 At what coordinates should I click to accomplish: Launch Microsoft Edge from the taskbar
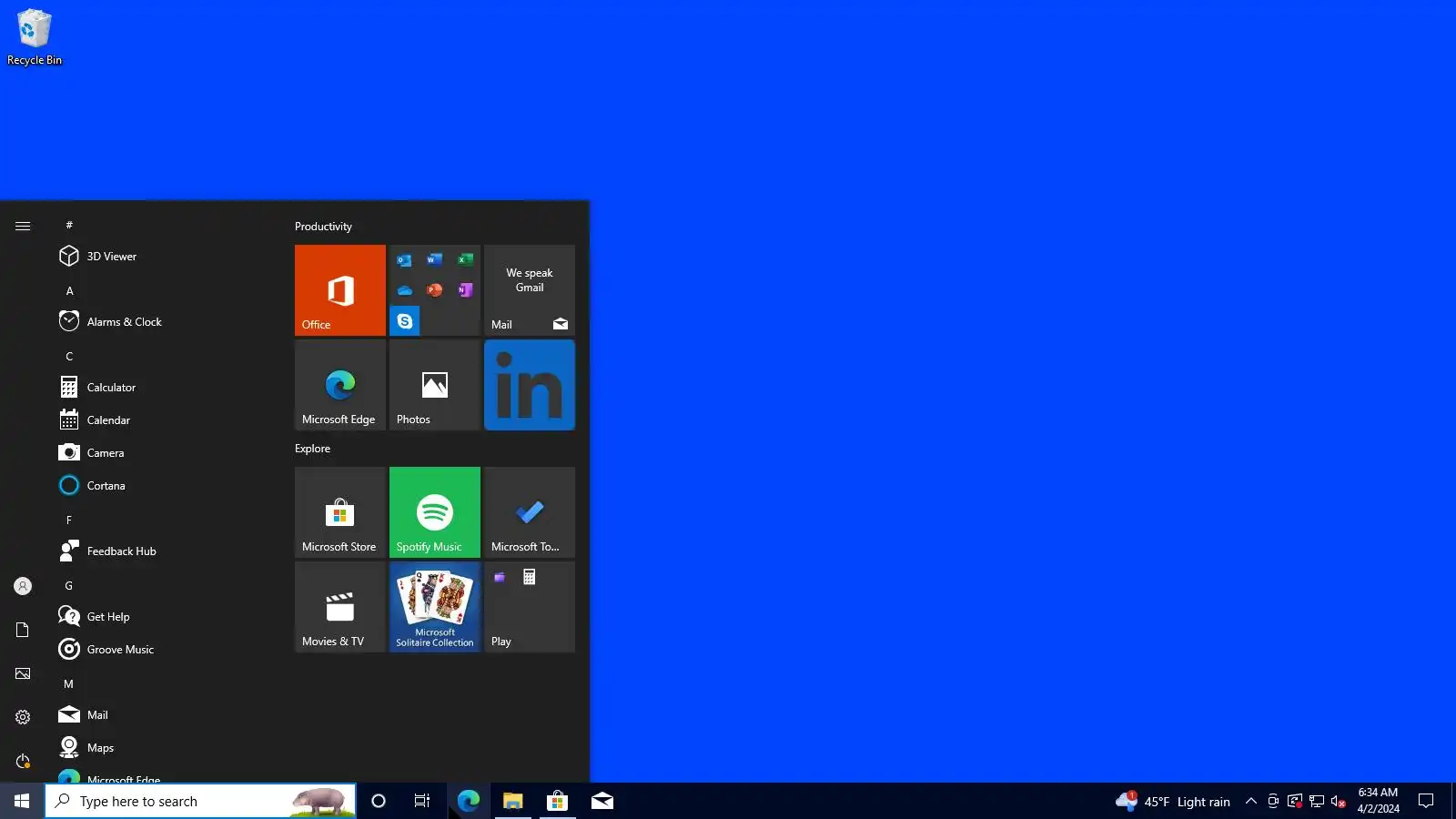(x=469, y=801)
